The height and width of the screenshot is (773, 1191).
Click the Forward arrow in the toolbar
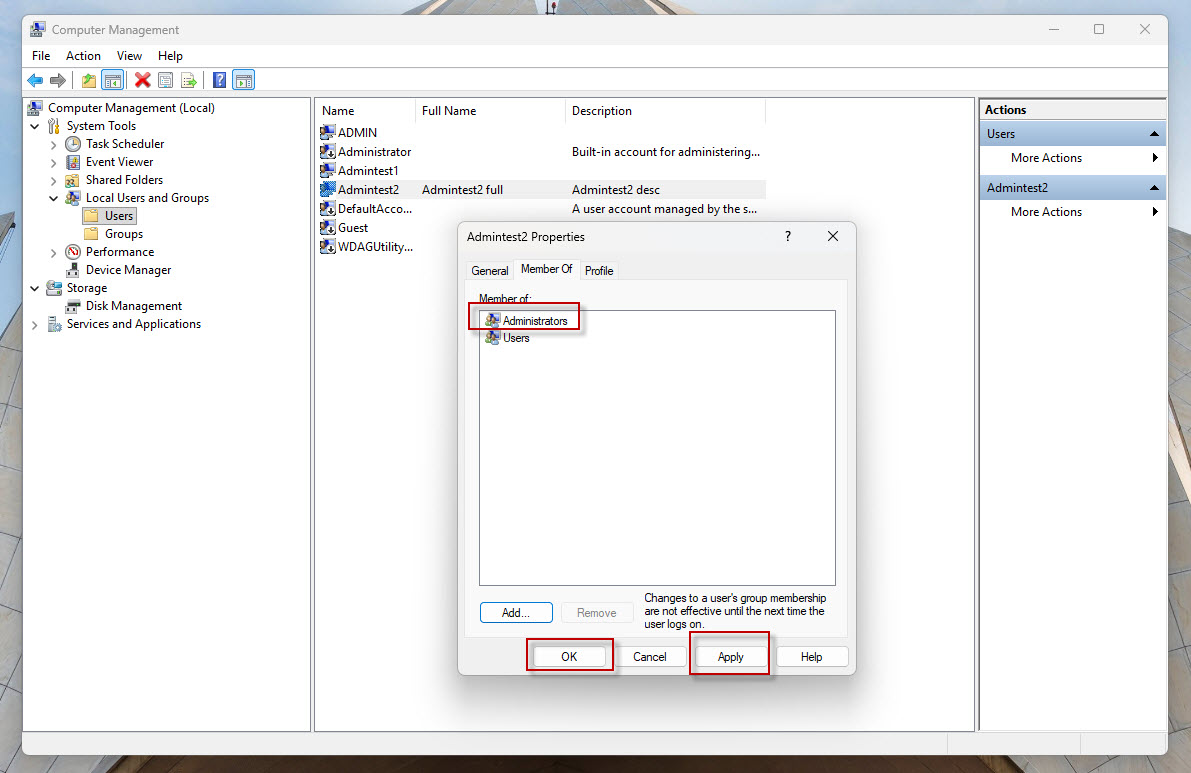tap(58, 80)
